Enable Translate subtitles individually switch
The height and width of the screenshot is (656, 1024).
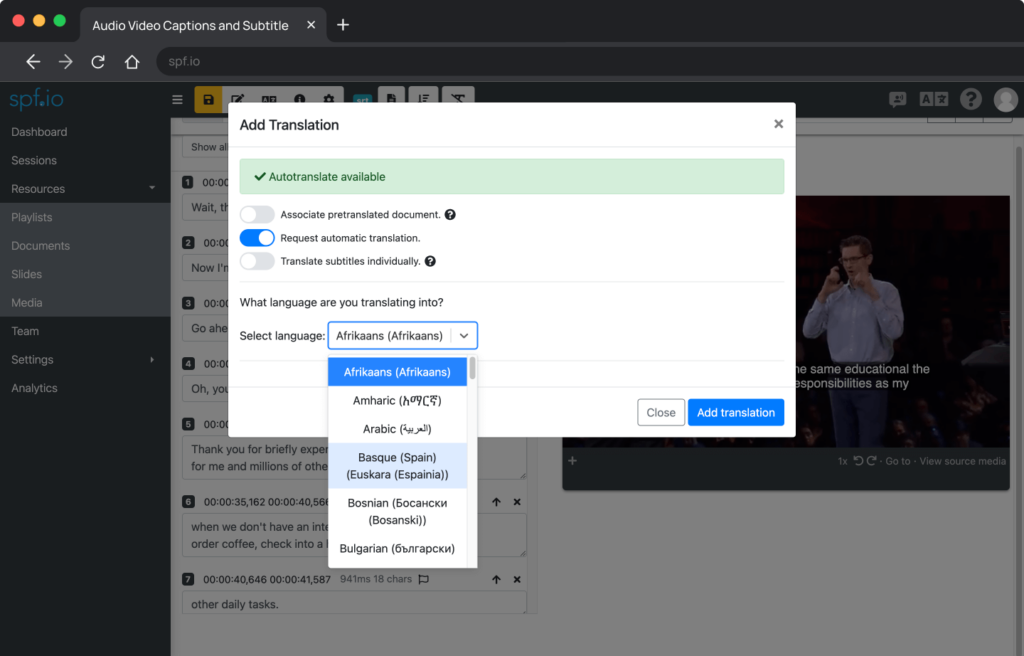tap(257, 261)
